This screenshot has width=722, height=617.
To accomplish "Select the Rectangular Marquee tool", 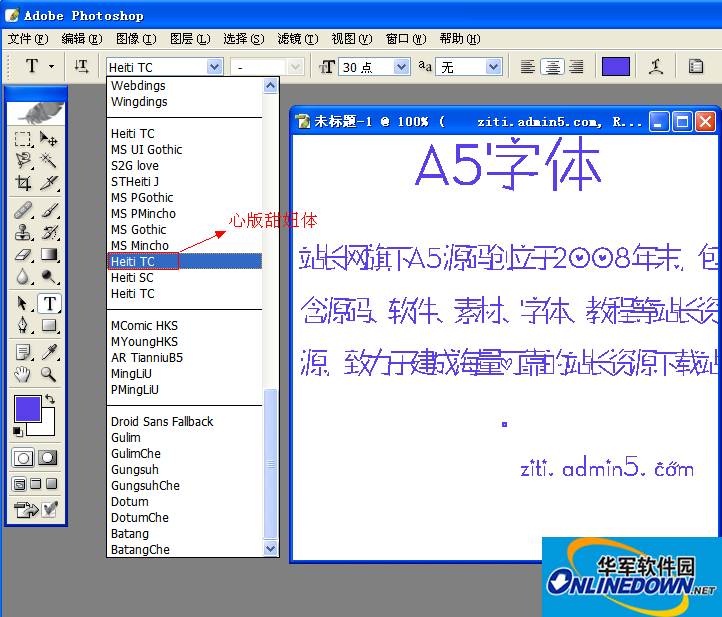I will tap(22, 139).
